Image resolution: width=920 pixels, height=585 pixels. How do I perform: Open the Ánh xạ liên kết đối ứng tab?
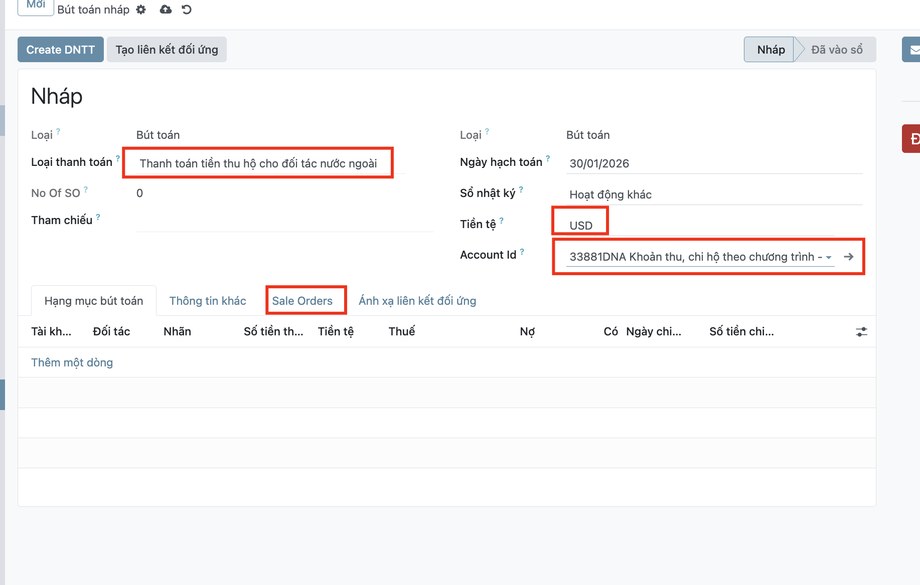[x=417, y=300]
